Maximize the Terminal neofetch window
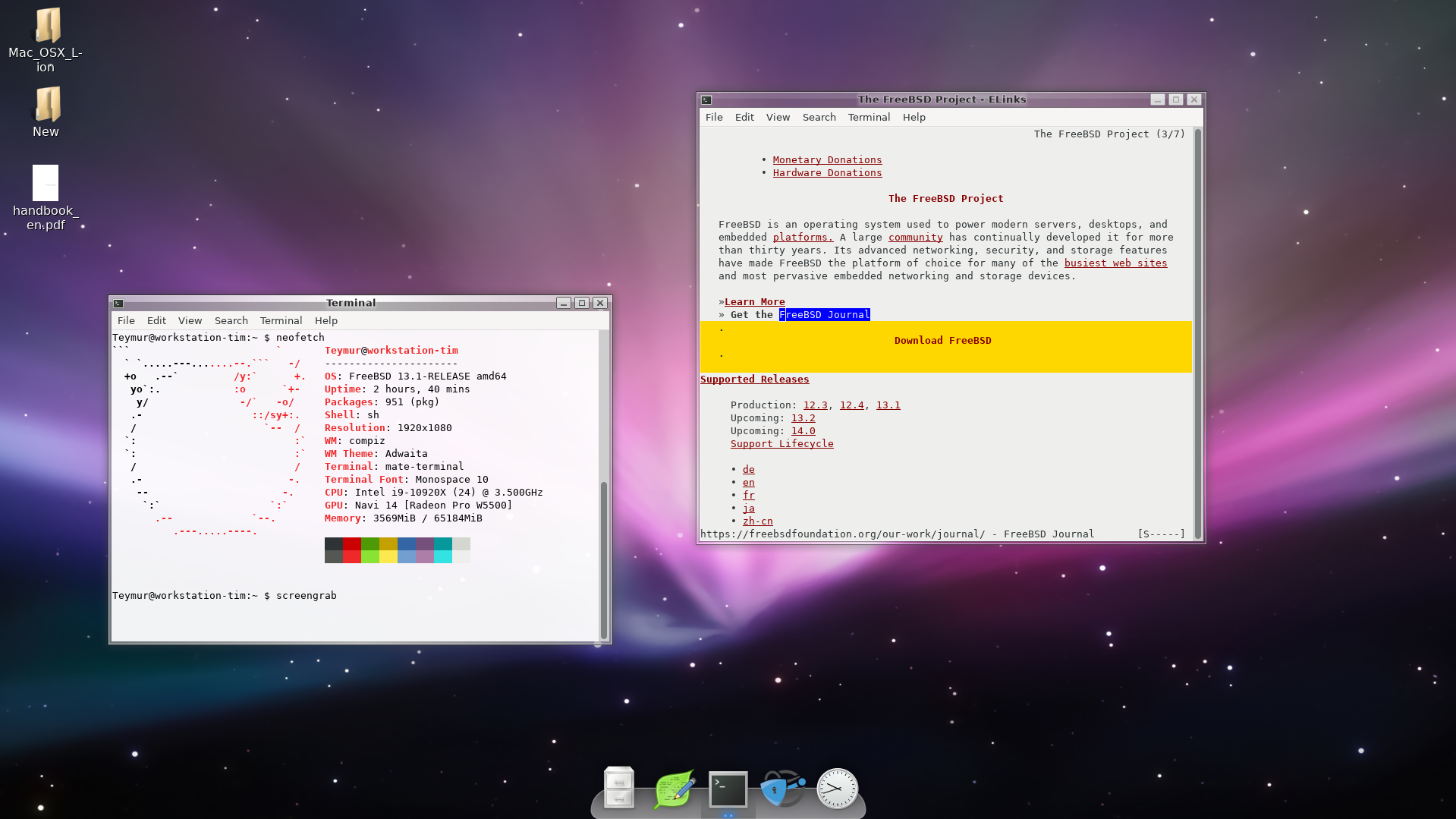 point(582,303)
